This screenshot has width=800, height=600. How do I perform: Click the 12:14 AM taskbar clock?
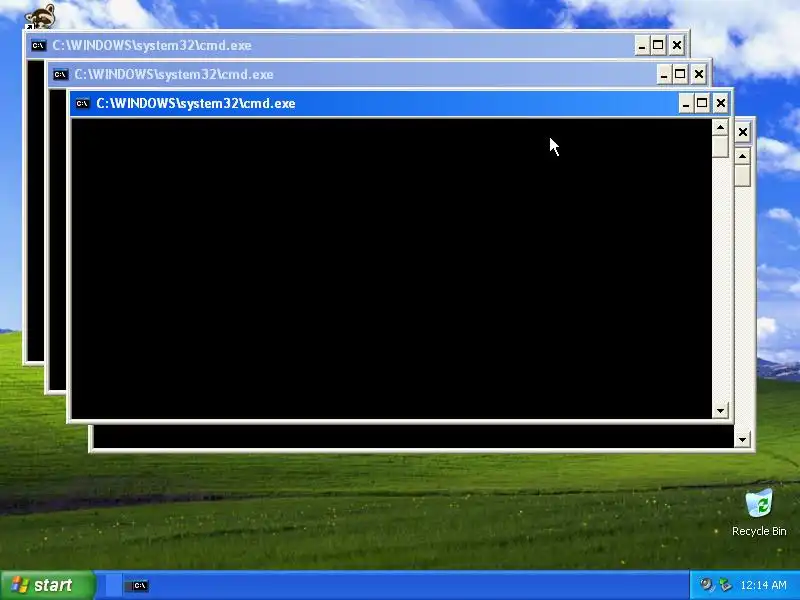[x=763, y=585]
